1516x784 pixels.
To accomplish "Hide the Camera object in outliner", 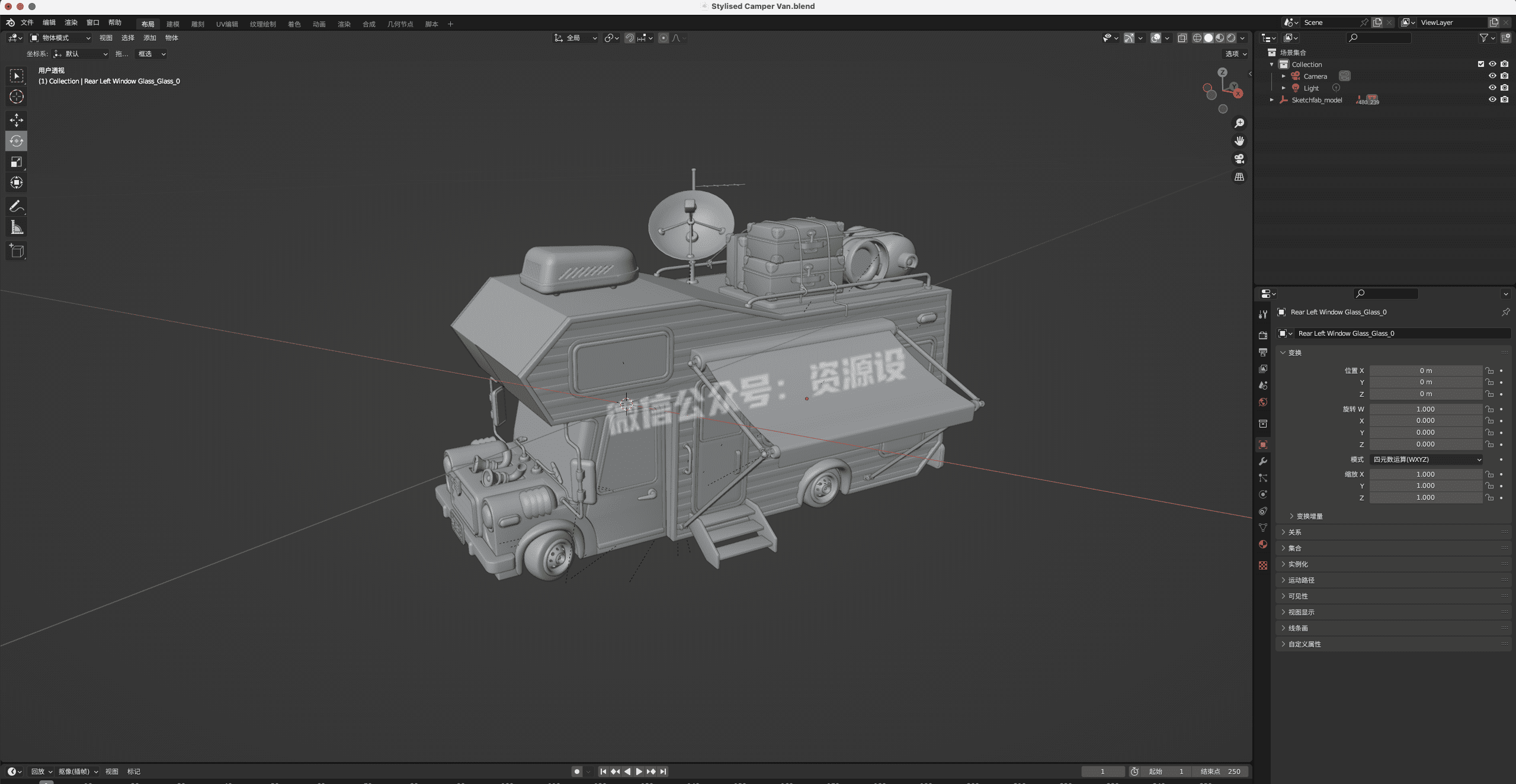I will pyautogui.click(x=1492, y=76).
